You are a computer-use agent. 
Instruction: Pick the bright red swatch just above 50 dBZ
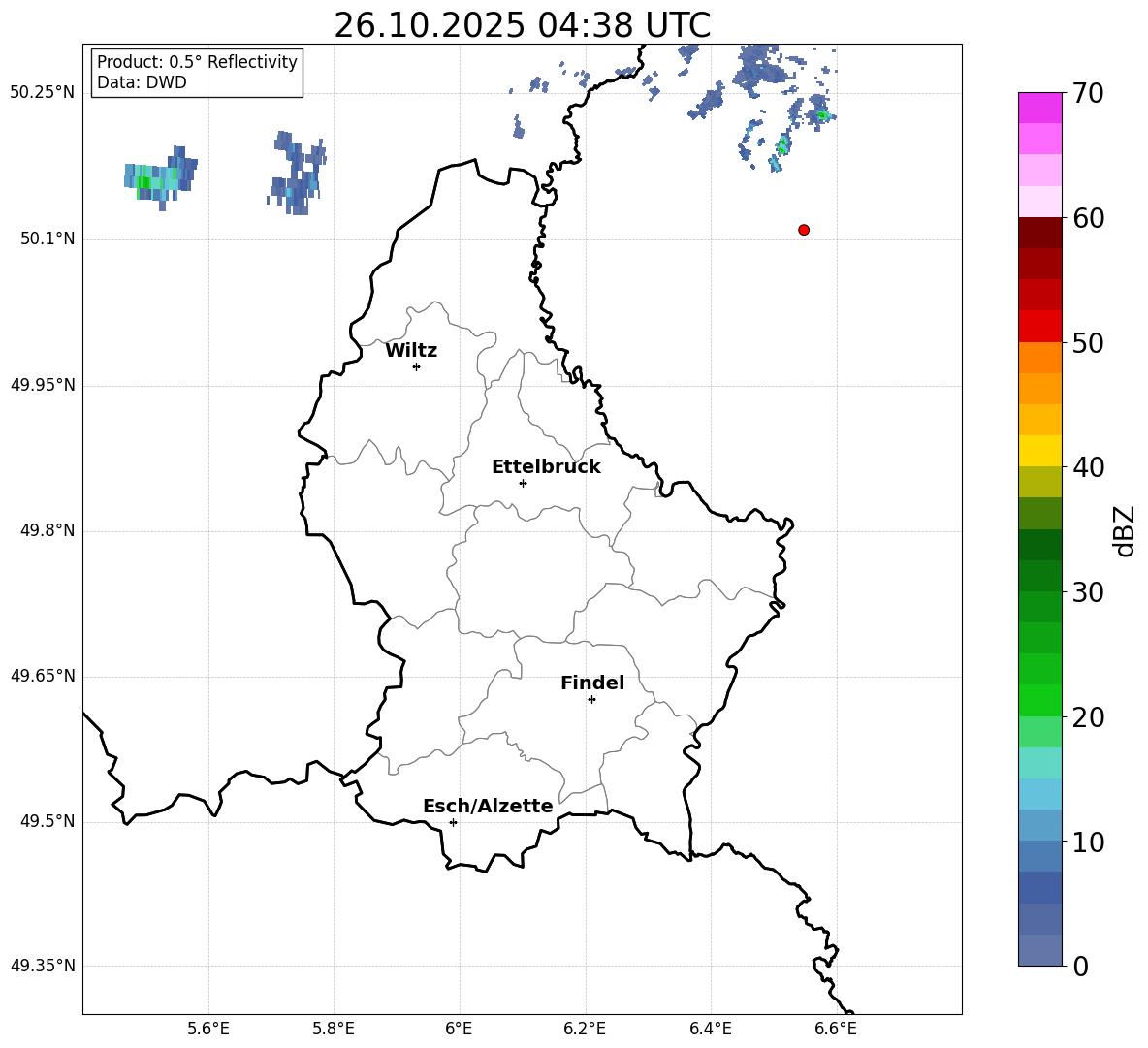[x=1040, y=327]
